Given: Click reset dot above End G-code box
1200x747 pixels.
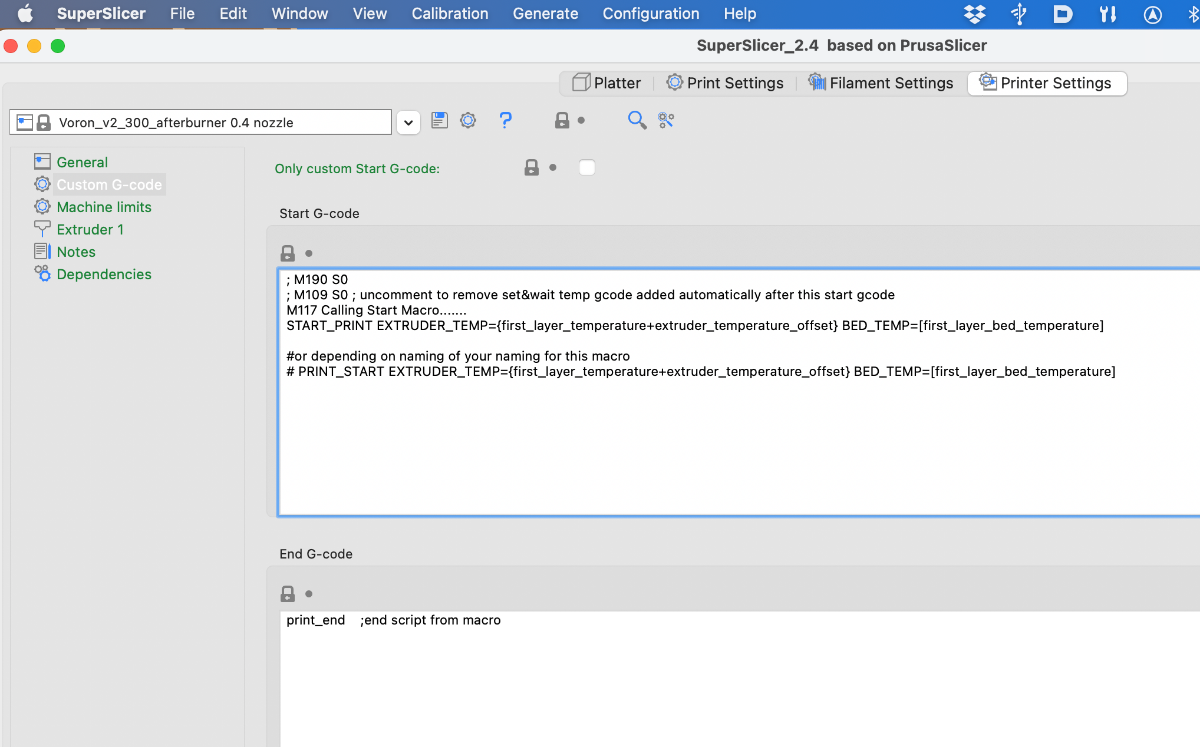Looking at the screenshot, I should coord(309,594).
